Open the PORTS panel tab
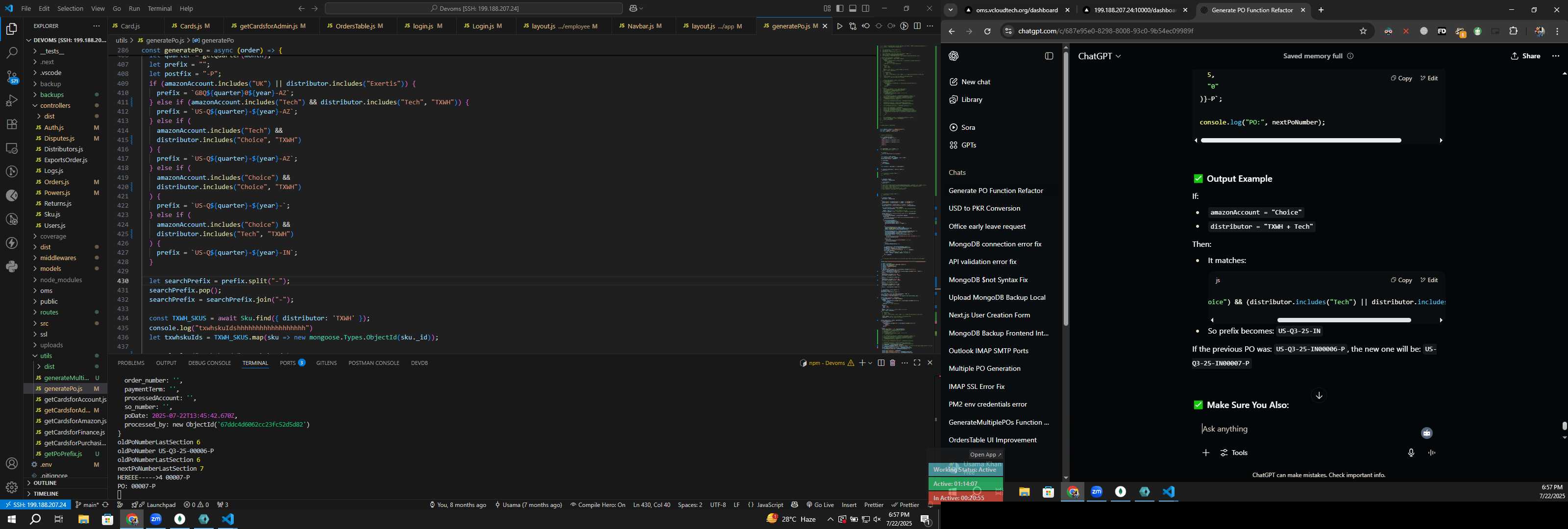 (x=292, y=363)
